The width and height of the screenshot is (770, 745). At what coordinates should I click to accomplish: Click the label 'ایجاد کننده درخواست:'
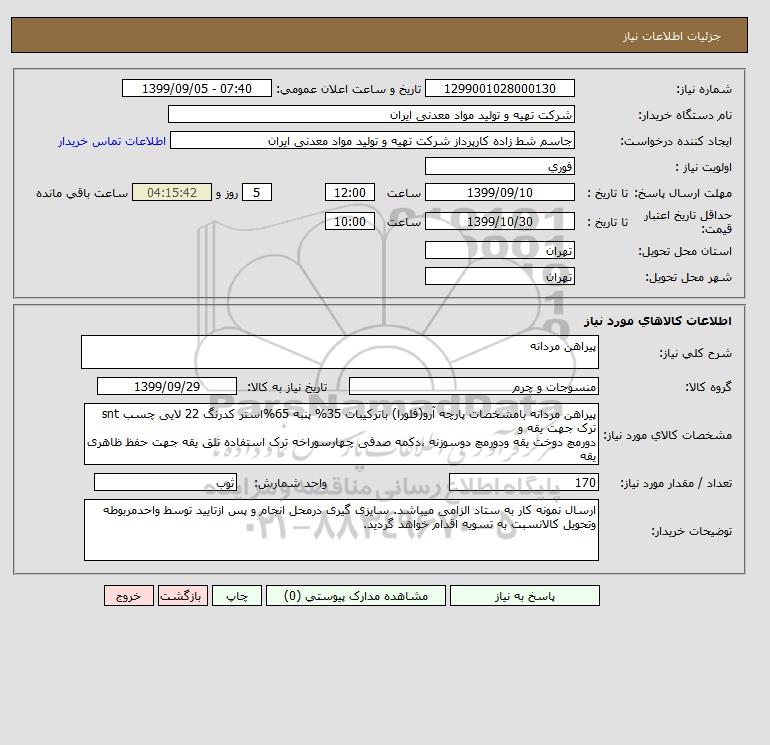coord(676,141)
